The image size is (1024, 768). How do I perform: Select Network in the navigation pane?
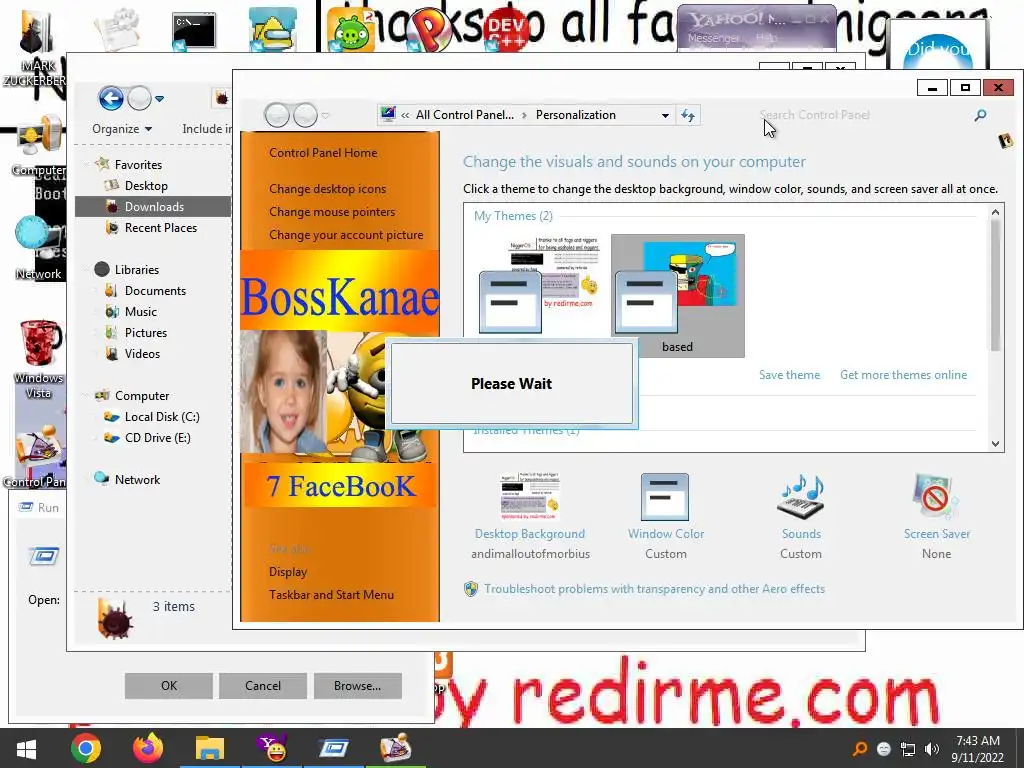click(137, 479)
